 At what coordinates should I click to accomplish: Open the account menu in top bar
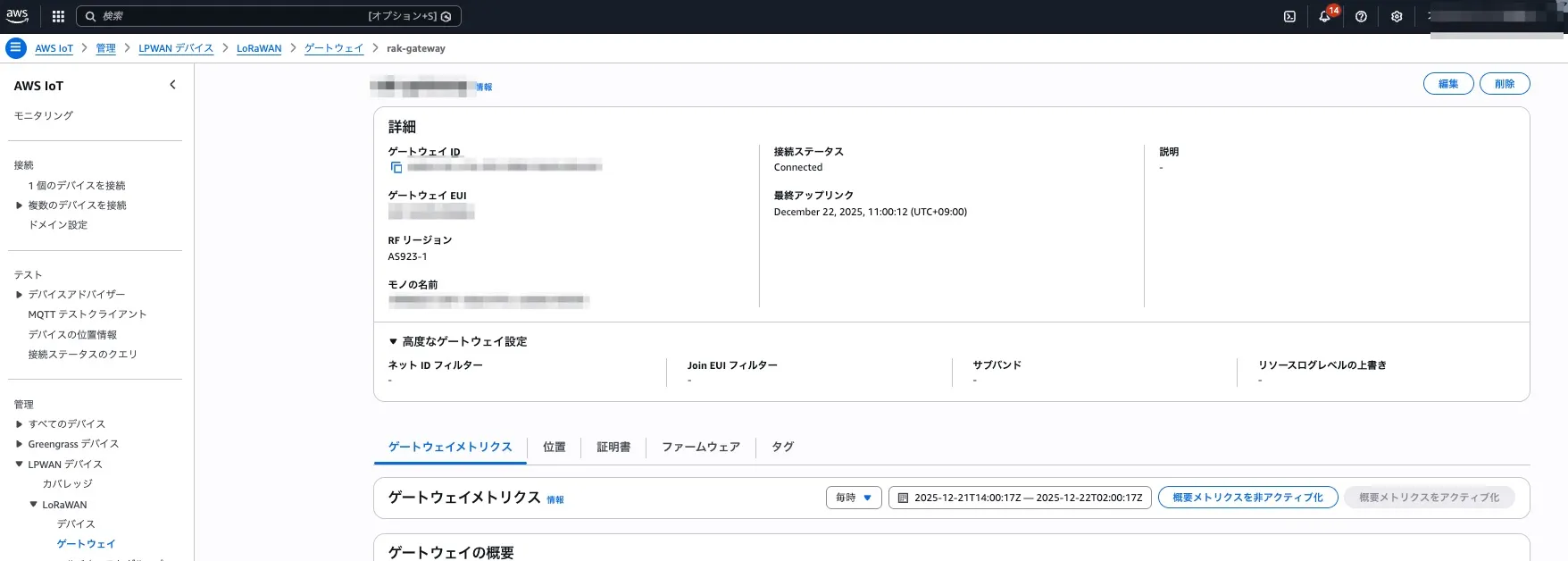click(x=1496, y=16)
